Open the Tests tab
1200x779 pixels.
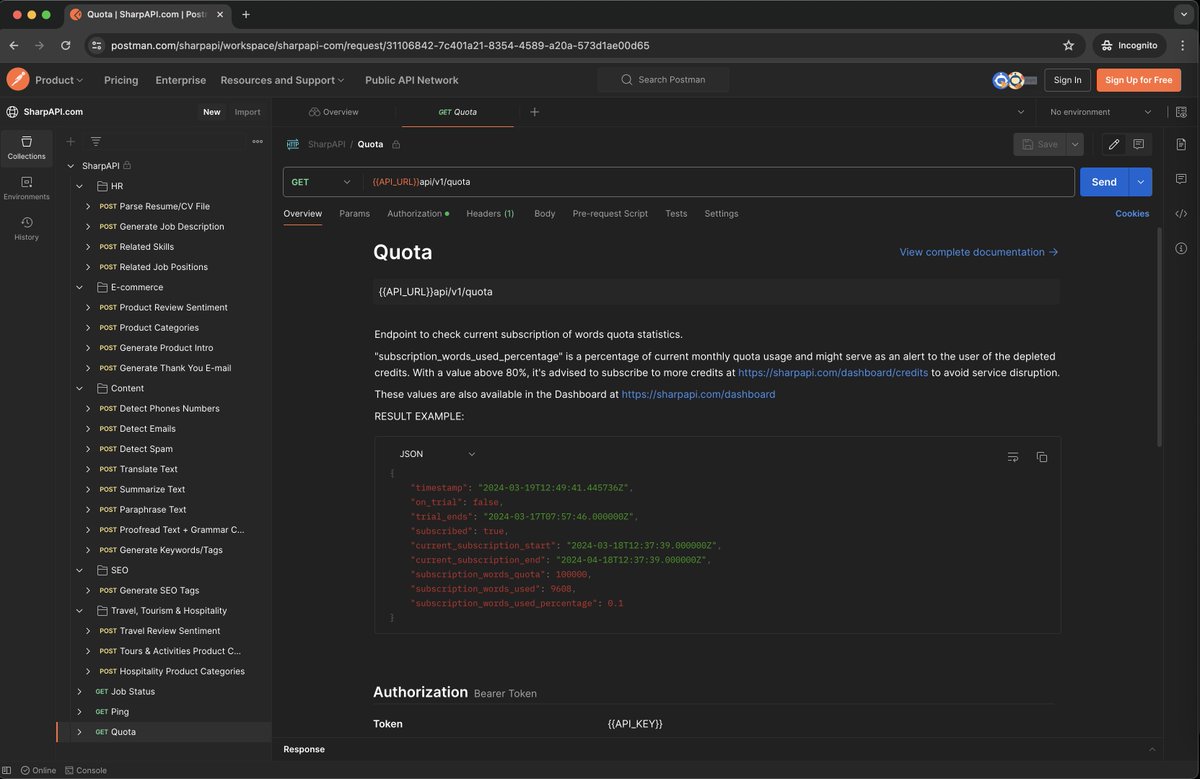[676, 214]
